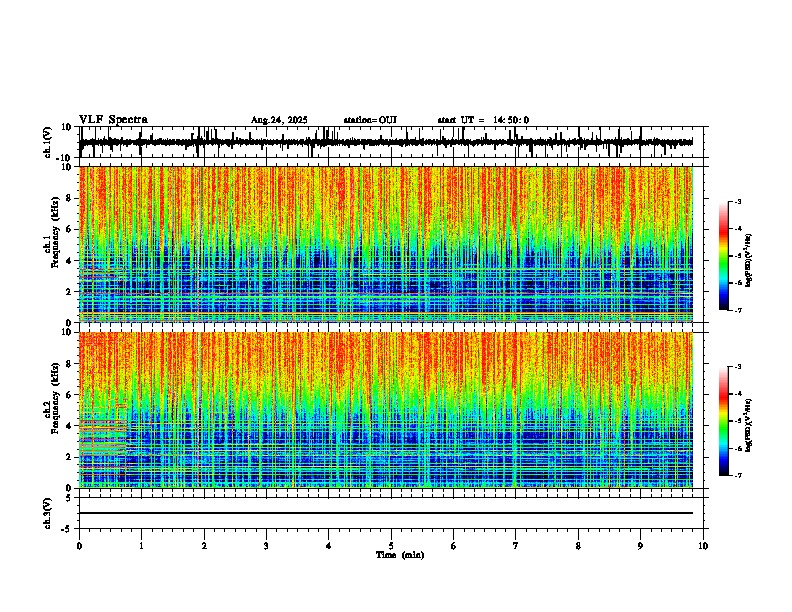
Task: Click inside the ch.2 spectrogram panel
Action: (386, 410)
